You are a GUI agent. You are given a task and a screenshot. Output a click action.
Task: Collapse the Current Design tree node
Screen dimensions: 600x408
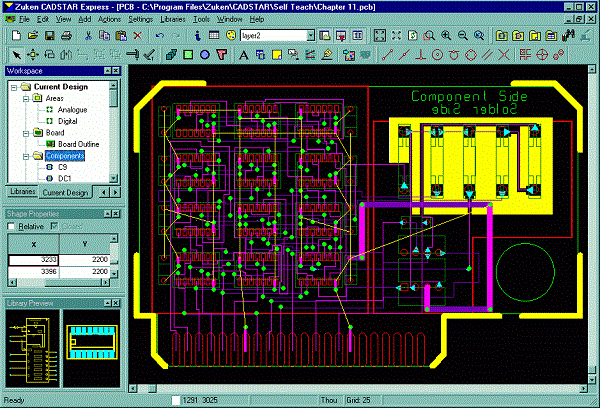(14, 87)
